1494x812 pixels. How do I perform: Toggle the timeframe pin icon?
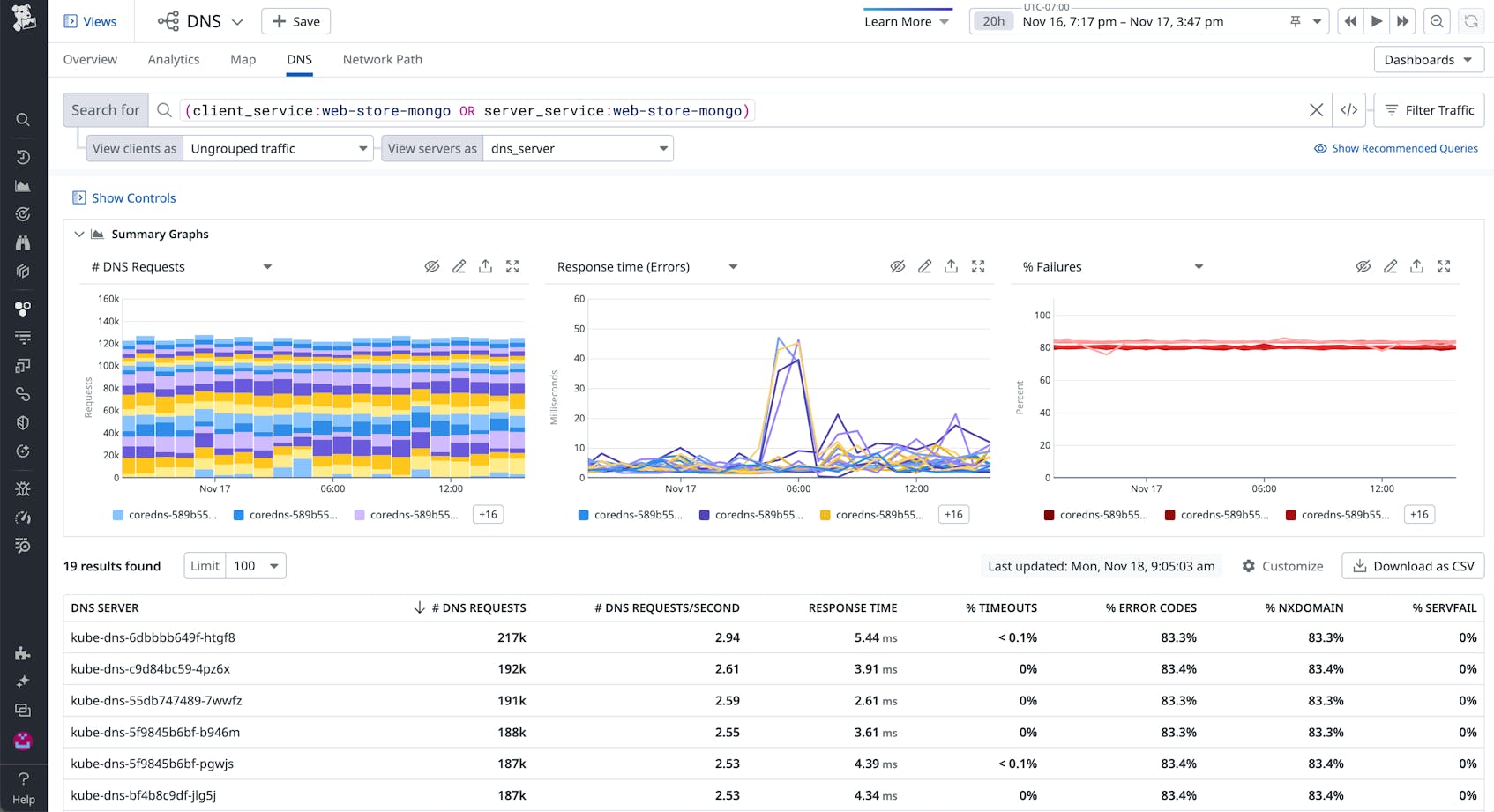1295,20
